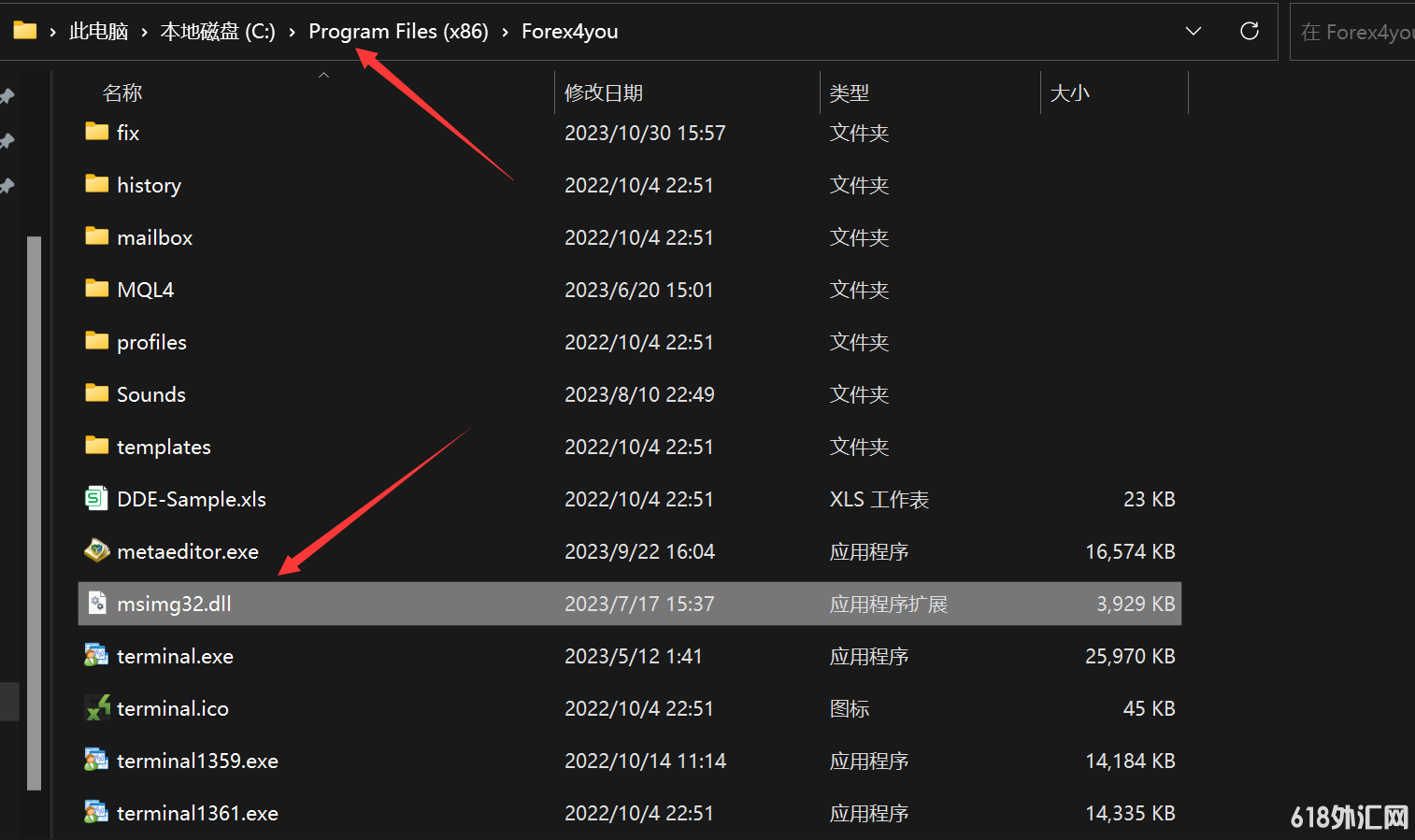The image size is (1415, 840).
Task: Click the terminal.ico icon file
Action: pyautogui.click(x=96, y=707)
